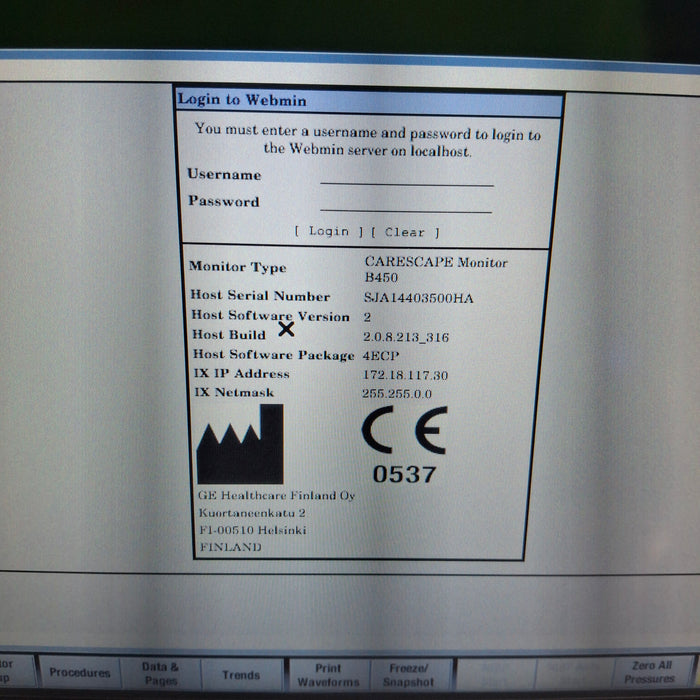Click the 'Host Serial Number' label
The height and width of the screenshot is (700, 700).
click(x=260, y=296)
